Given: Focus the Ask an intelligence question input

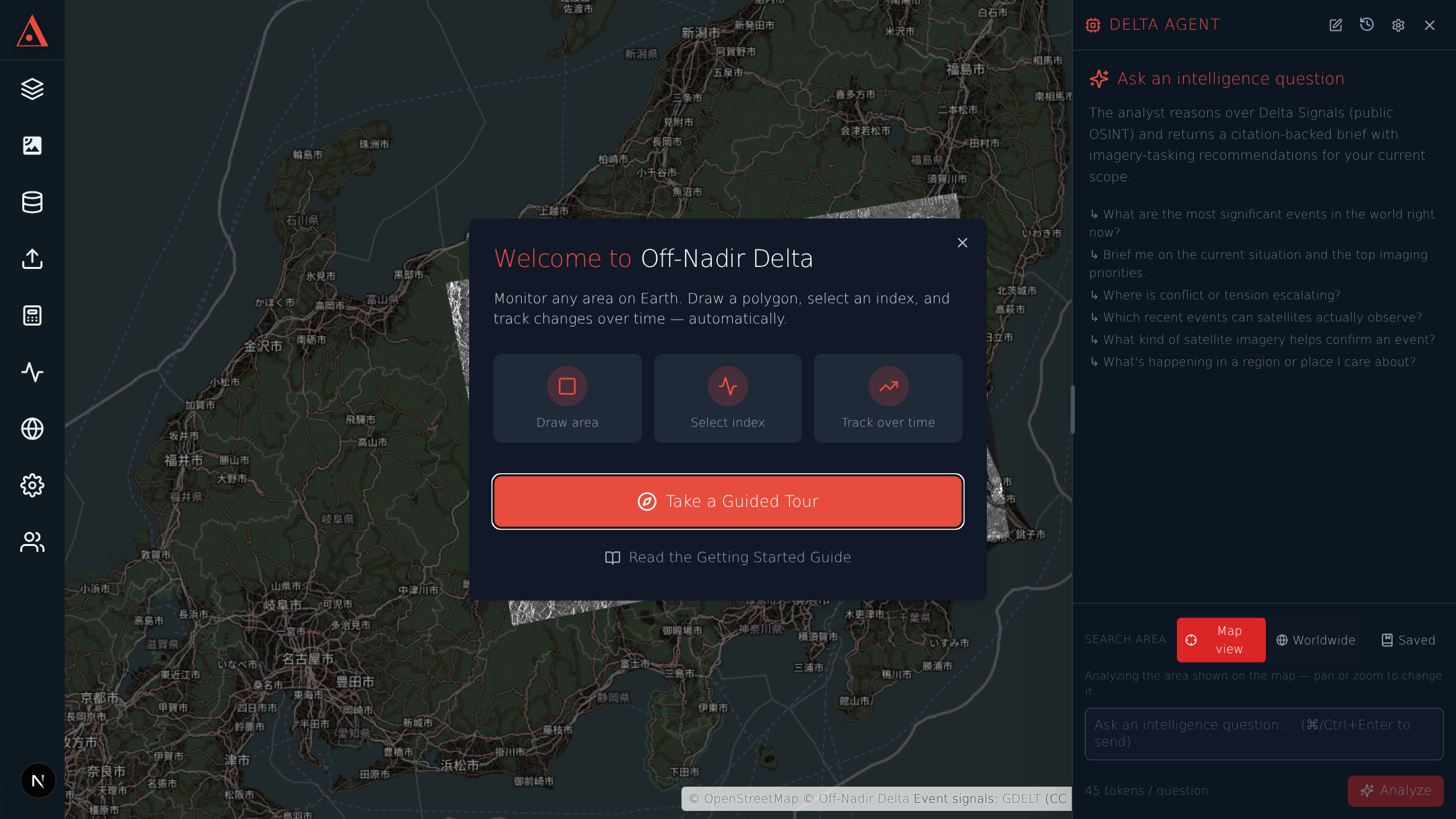Looking at the screenshot, I should click(x=1264, y=733).
